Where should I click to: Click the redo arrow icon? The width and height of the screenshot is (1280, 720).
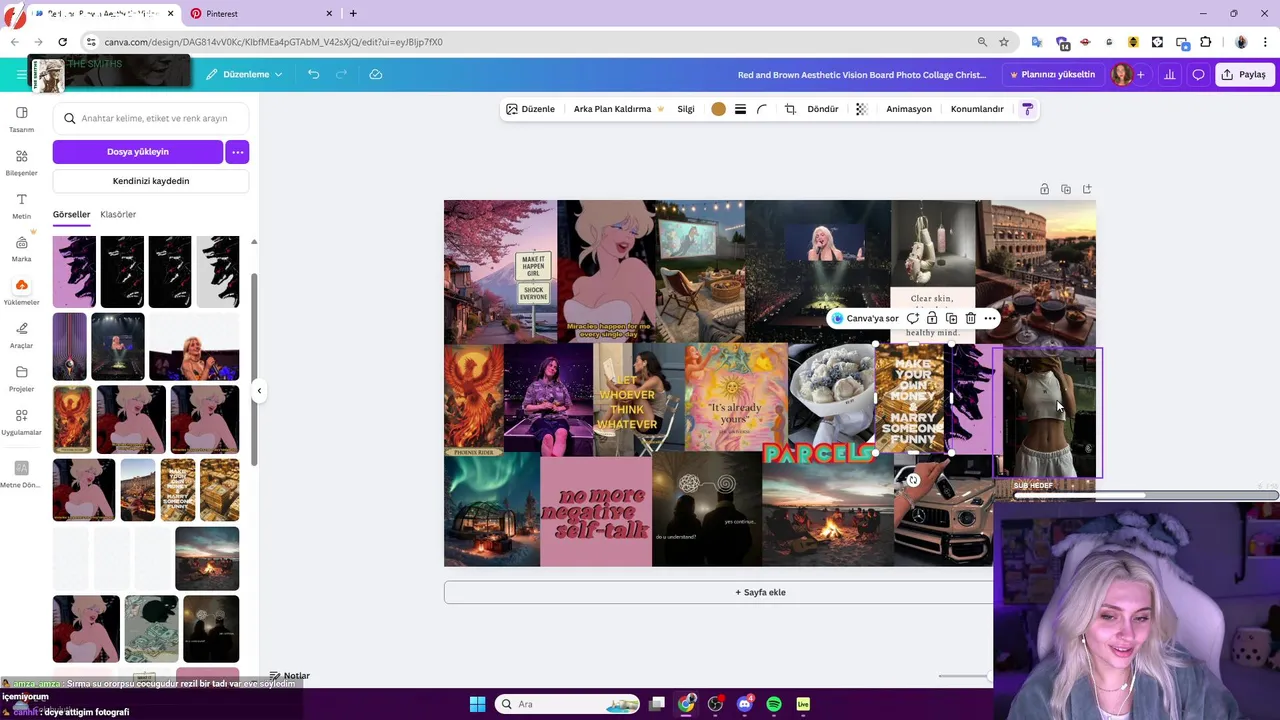[x=341, y=74]
